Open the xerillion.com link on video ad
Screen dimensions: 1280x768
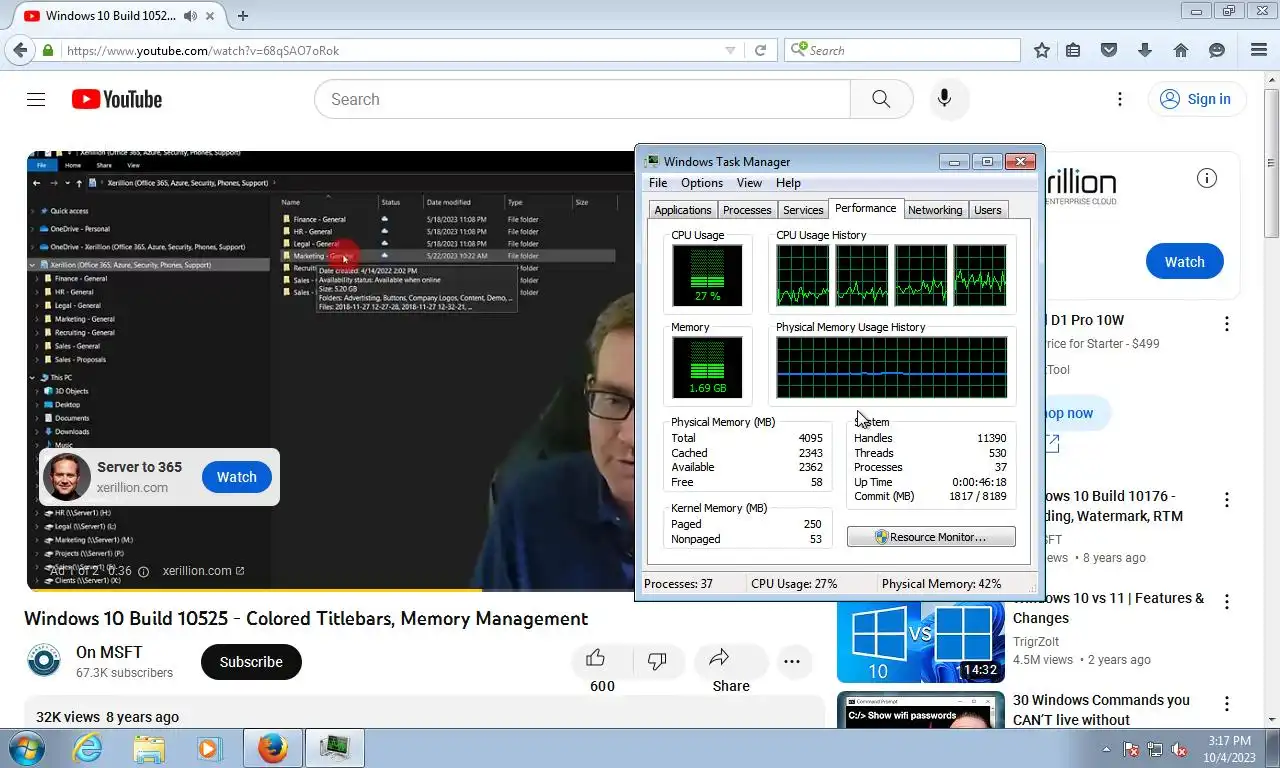203,571
